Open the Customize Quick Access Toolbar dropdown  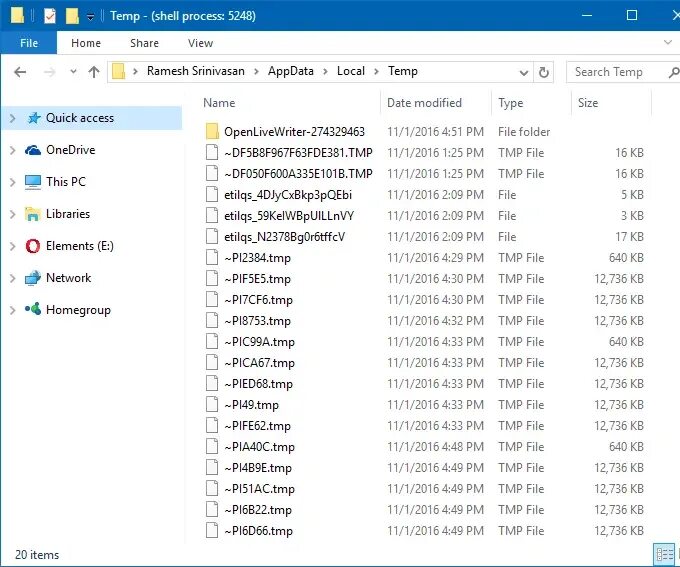pos(90,16)
